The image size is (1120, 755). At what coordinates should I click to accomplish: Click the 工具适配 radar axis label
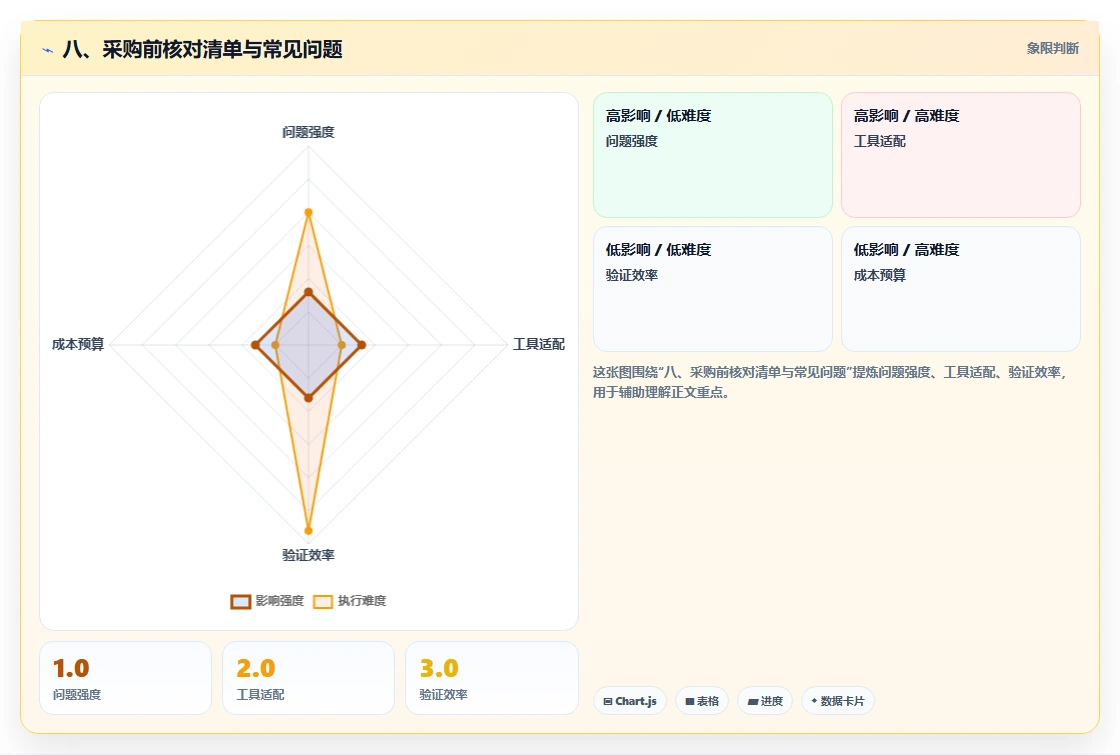539,344
